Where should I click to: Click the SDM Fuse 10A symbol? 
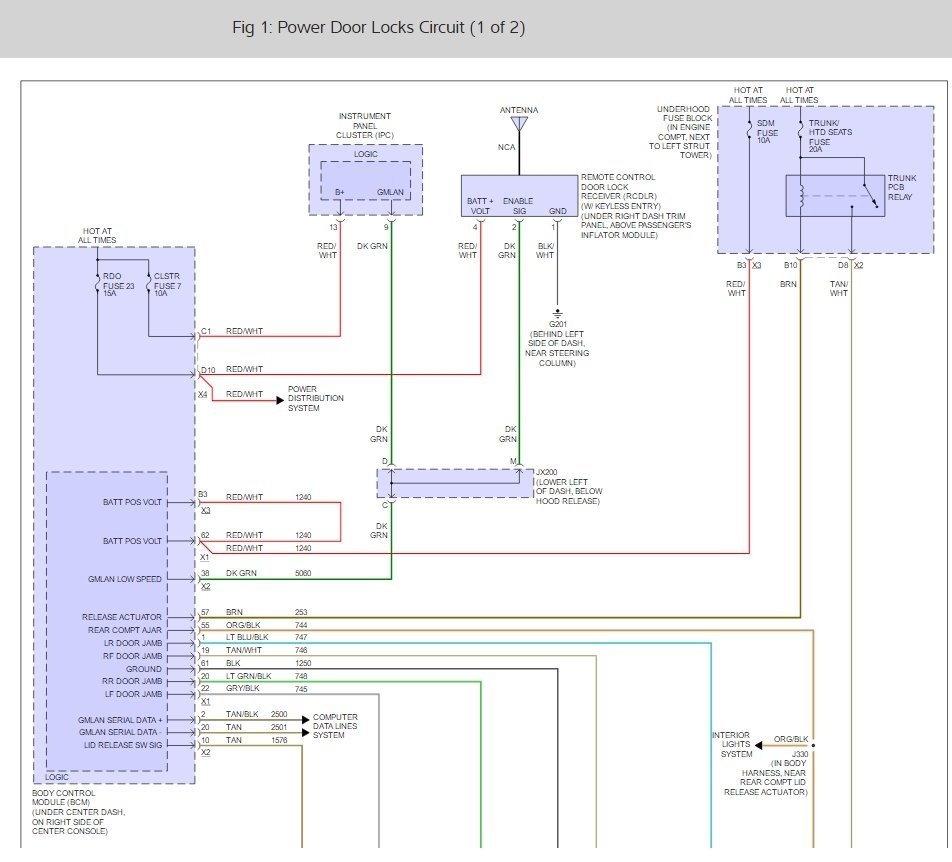[x=749, y=127]
